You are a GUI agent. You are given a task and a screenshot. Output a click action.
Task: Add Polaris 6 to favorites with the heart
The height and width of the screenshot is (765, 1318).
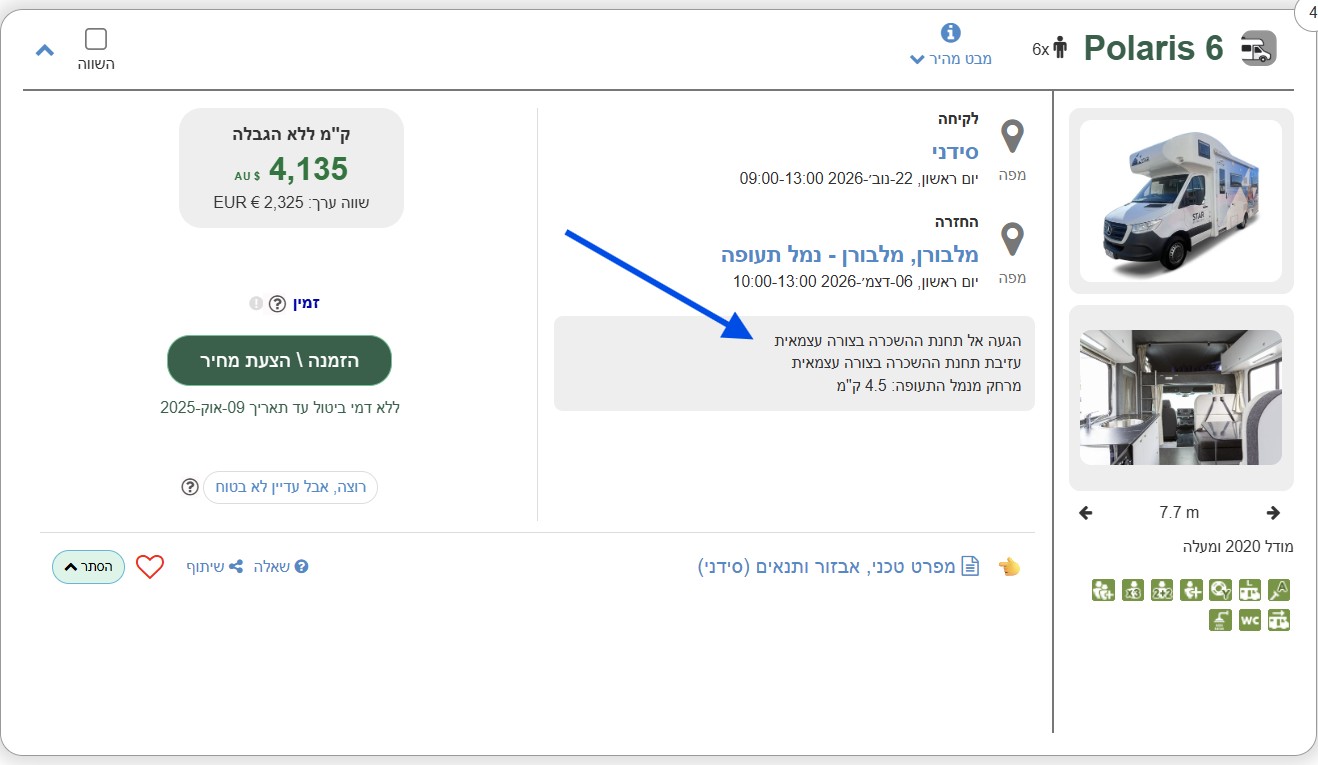click(x=150, y=567)
